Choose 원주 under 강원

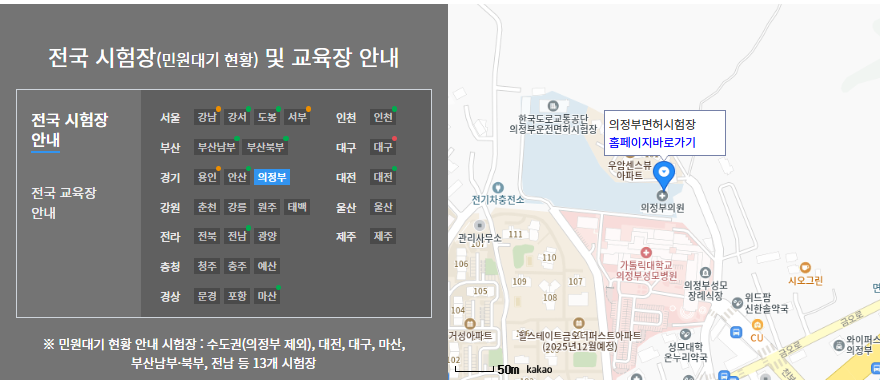(267, 207)
